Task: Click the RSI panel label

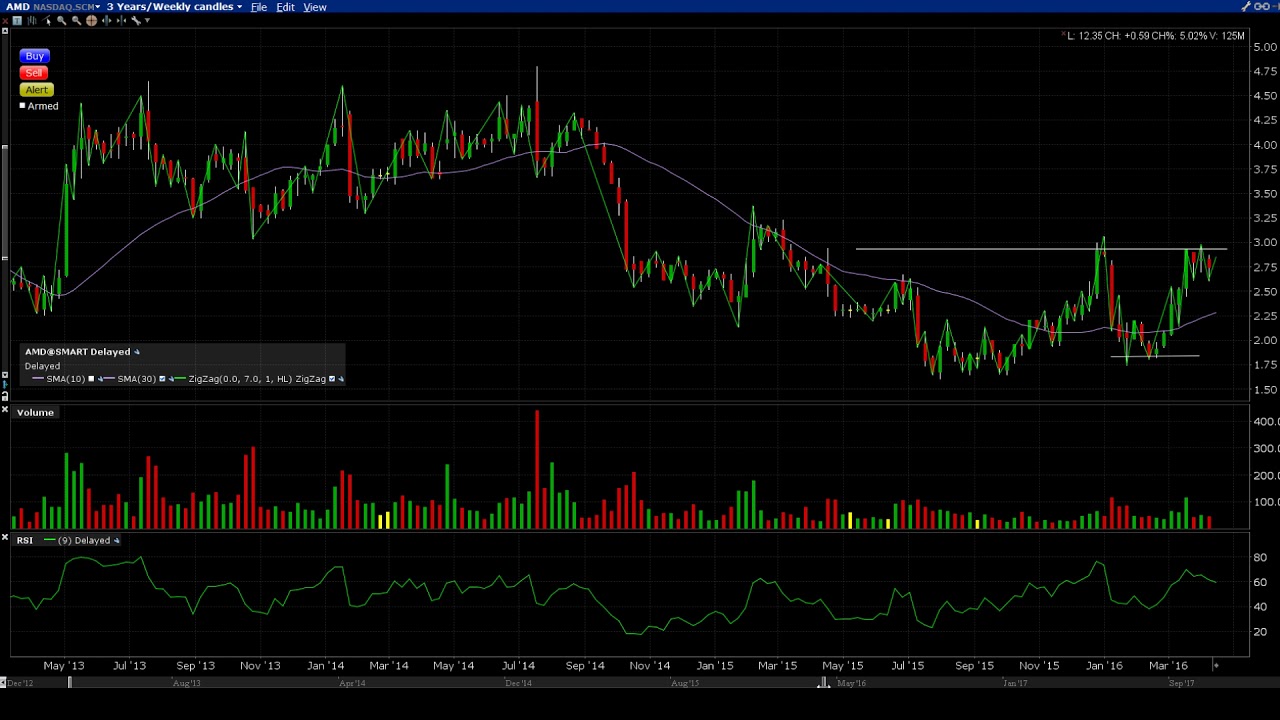Action: point(24,541)
